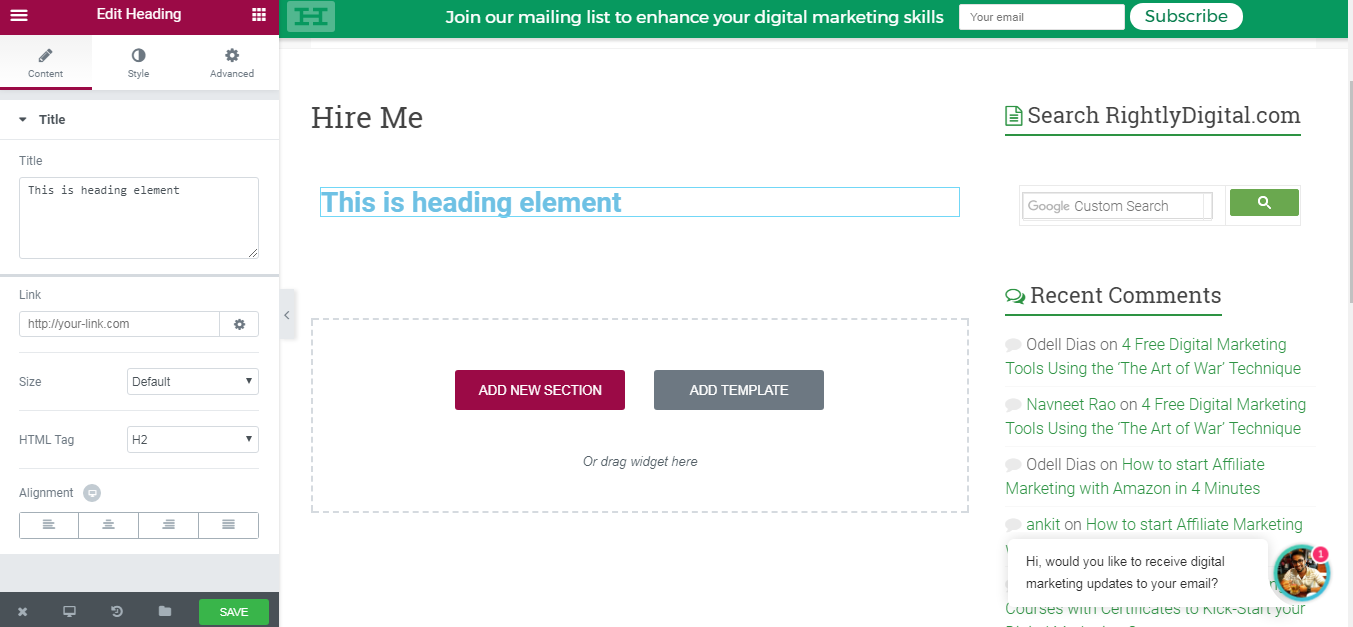This screenshot has height=627, width=1353.
Task: Open the revision history icon
Action: point(117,611)
